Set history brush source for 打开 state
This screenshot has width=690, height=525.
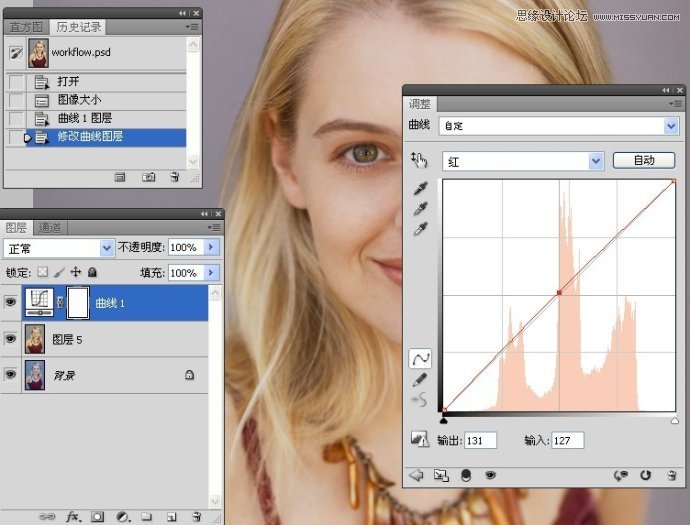click(16, 81)
